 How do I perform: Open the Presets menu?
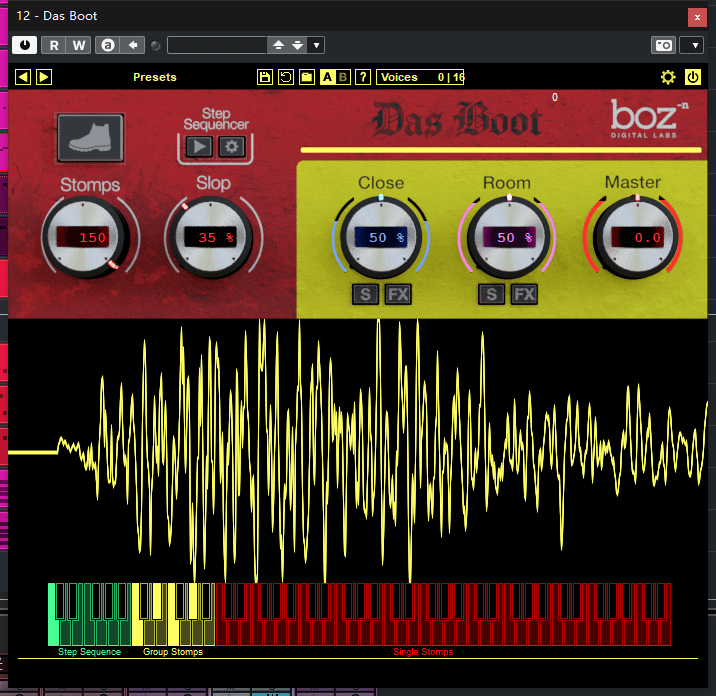(154, 77)
